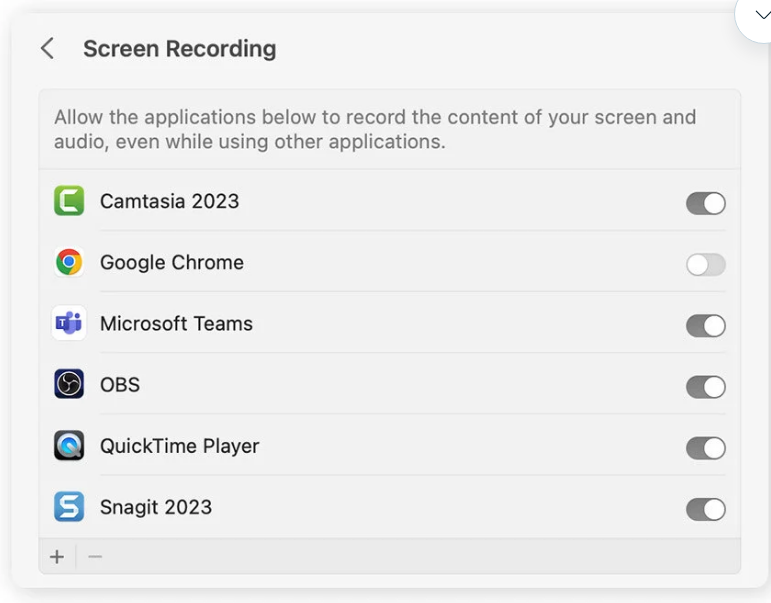This screenshot has height=603, width=771.
Task: Select the Google Chrome name label
Action: coord(172,263)
